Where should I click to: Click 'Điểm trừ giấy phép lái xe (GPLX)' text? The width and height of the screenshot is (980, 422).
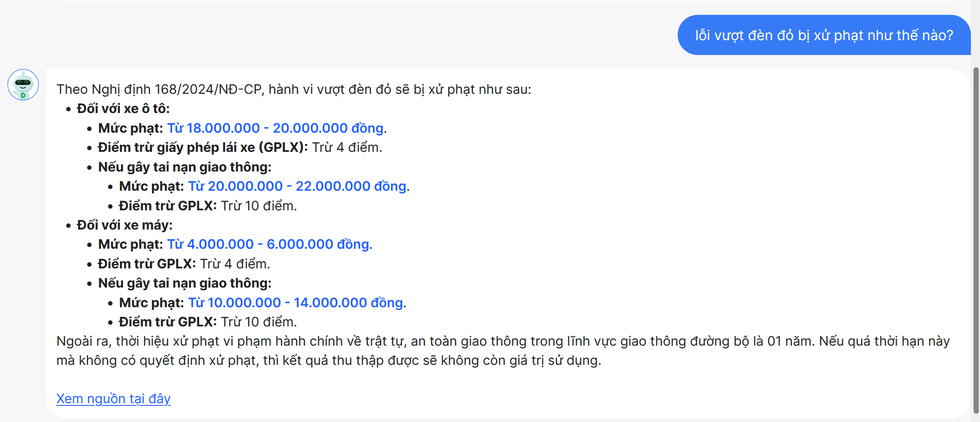click(x=203, y=147)
